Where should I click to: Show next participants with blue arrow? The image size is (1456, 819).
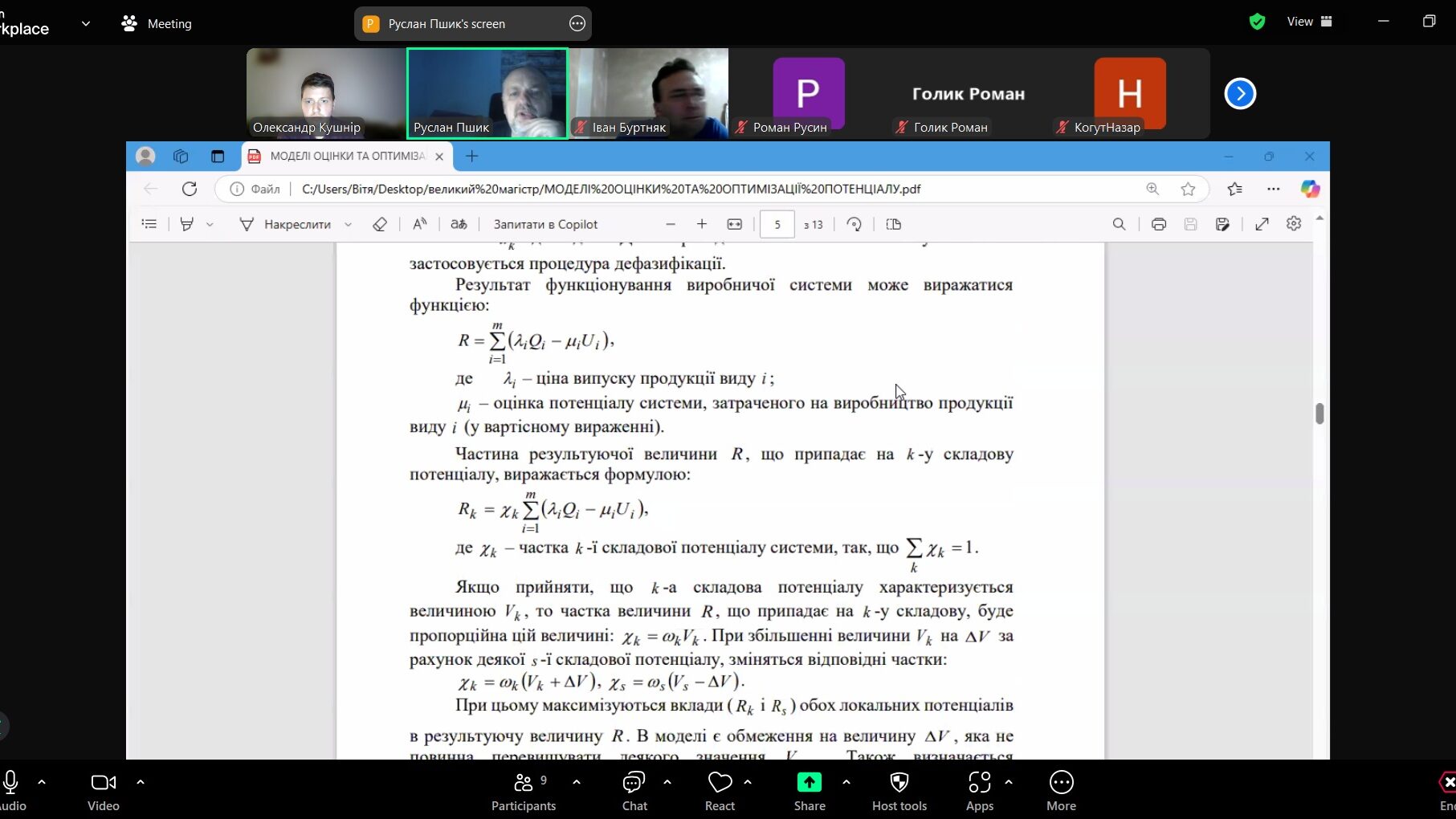click(1240, 94)
